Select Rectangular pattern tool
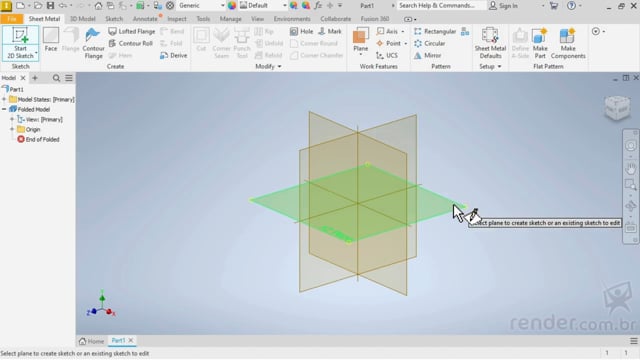 435,31
